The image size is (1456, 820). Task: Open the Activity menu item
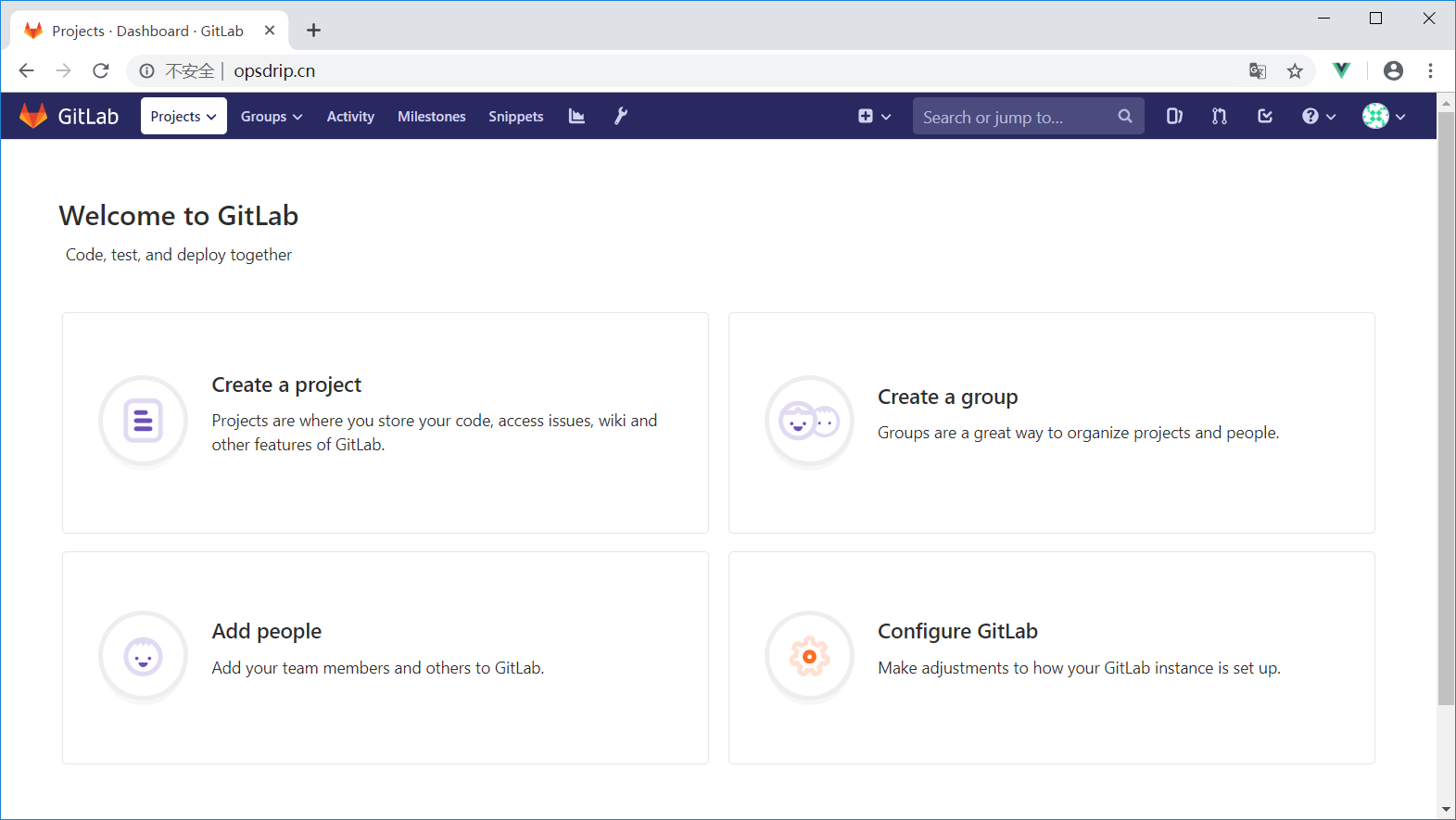click(350, 116)
